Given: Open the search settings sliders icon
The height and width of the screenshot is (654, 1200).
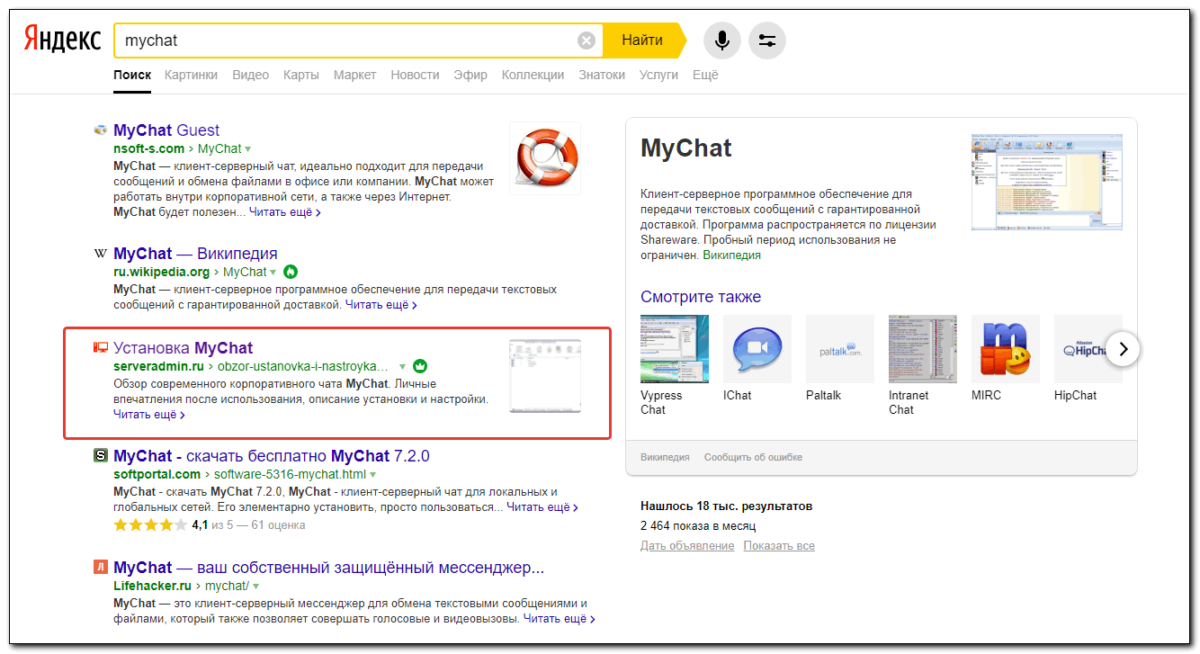Looking at the screenshot, I should (x=767, y=41).
